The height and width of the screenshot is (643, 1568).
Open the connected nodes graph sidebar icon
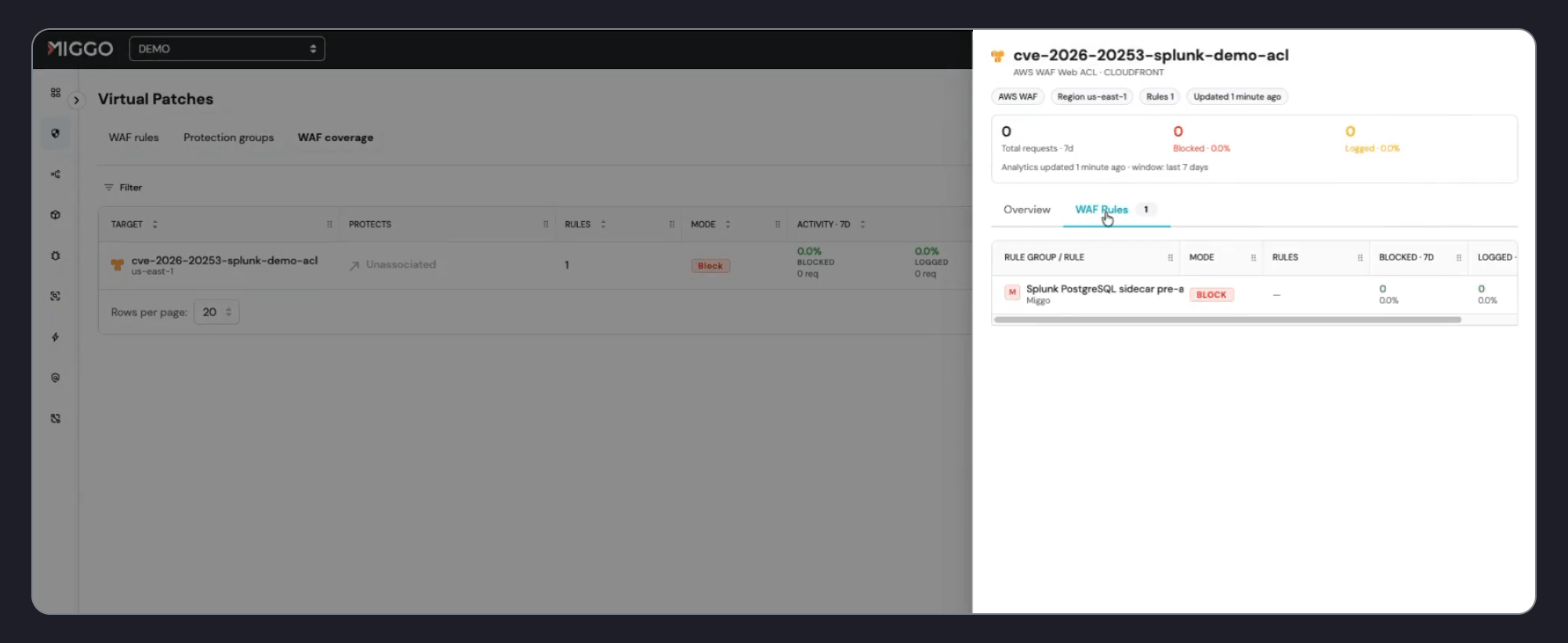pos(56,174)
